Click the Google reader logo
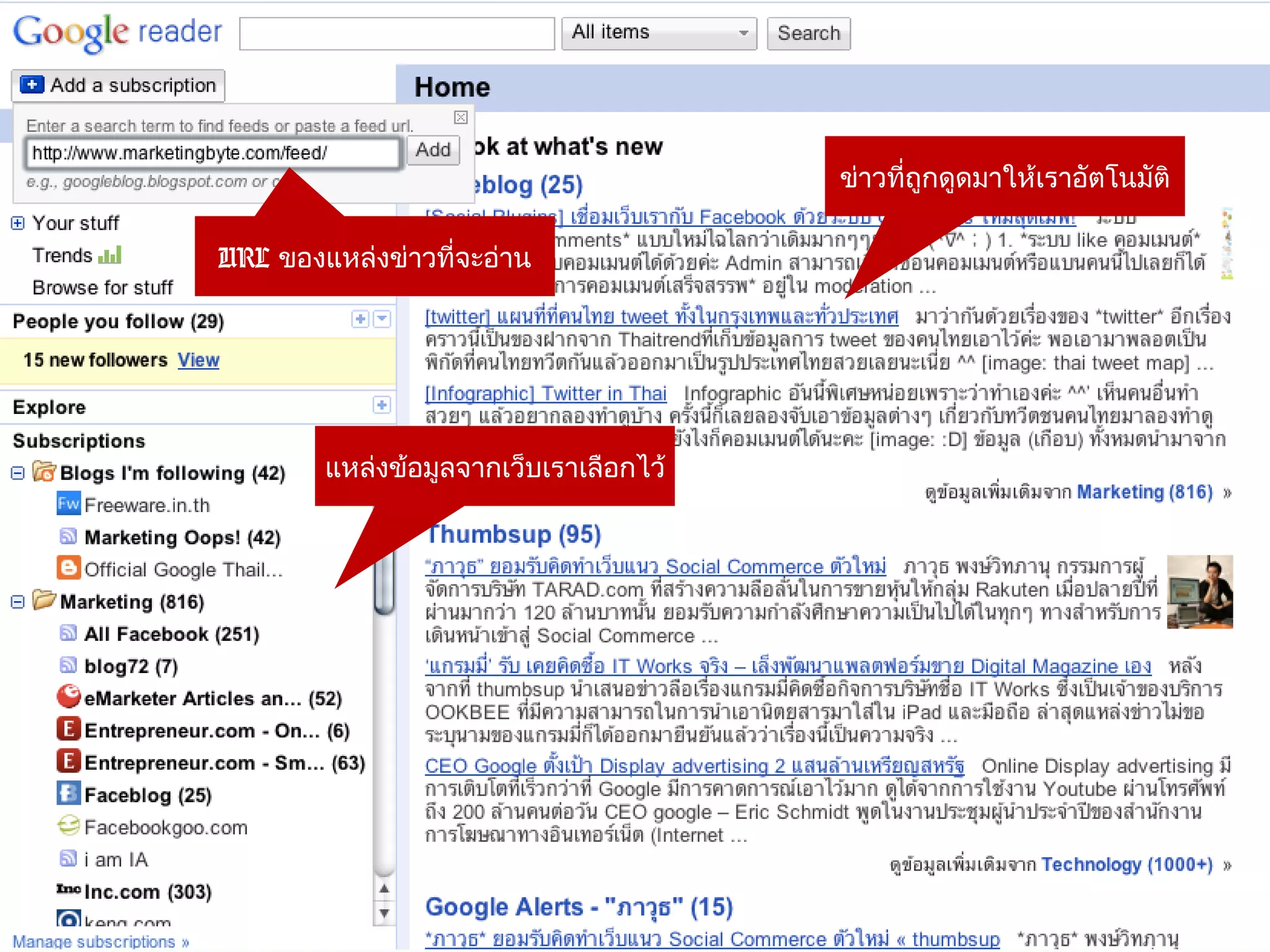The height and width of the screenshot is (952, 1270). [117, 33]
